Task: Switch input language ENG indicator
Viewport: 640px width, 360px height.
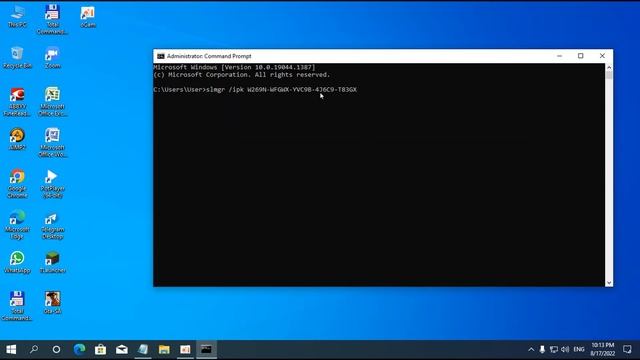Action: [579, 349]
